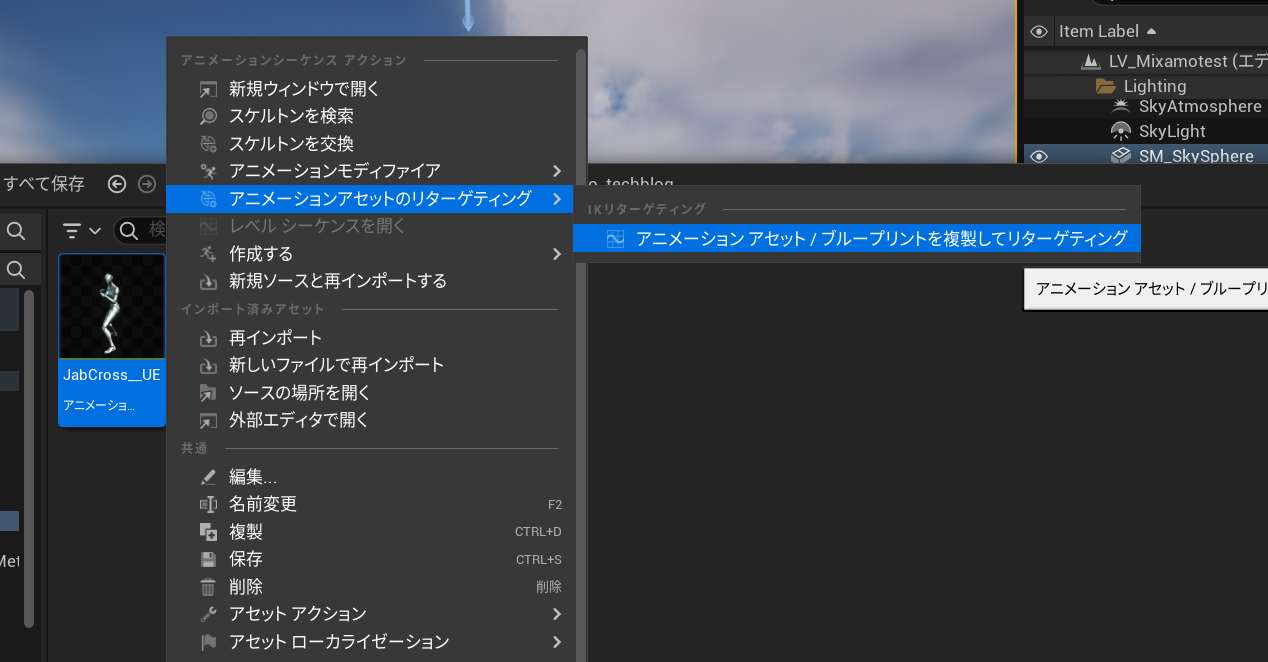
Task: Toggle the Item Label header eye icon
Action: (1039, 31)
